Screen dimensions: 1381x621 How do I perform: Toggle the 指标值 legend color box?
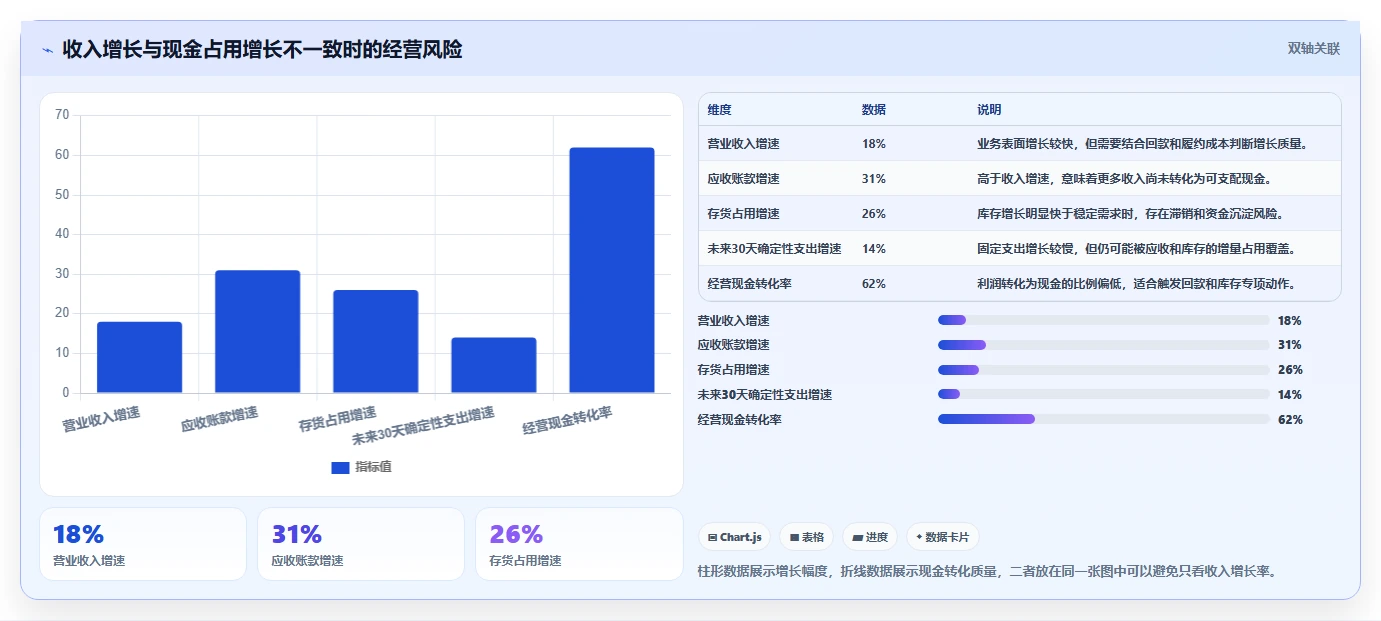click(x=340, y=467)
